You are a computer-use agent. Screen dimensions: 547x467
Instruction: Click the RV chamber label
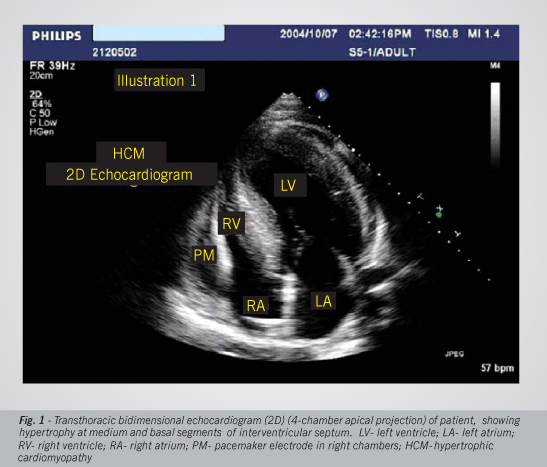231,224
